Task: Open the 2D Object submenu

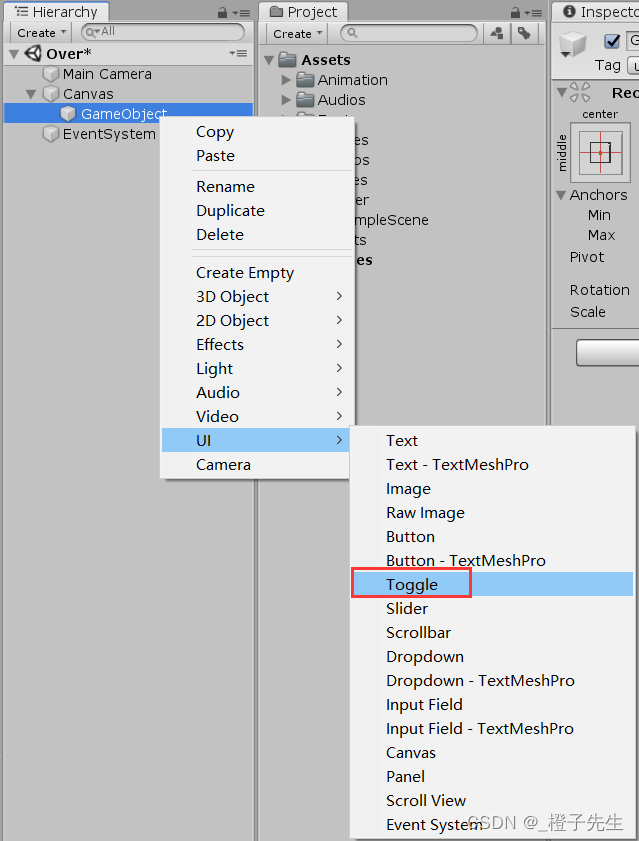Action: (x=255, y=321)
